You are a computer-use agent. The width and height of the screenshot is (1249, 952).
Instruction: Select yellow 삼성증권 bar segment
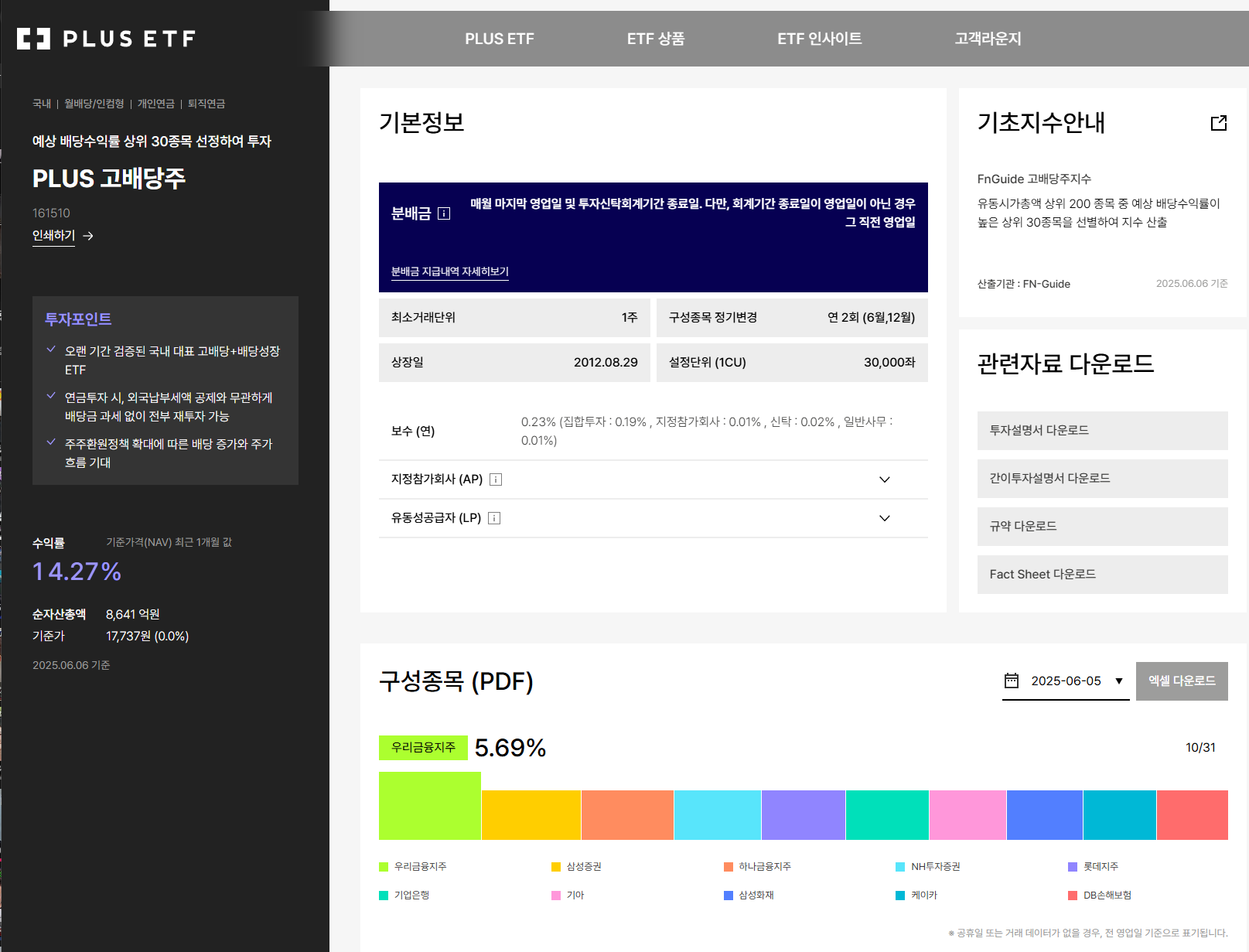[531, 815]
